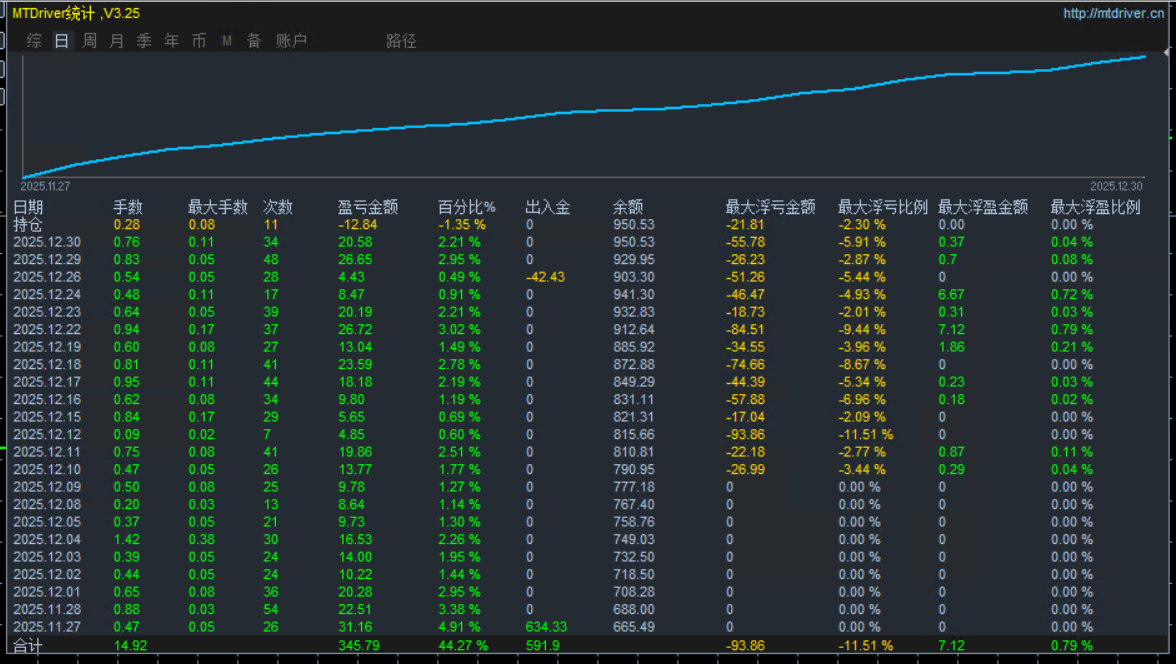1176x664 pixels.
Task: Click the 最大浮亏比例 column header
Action: tap(883, 207)
